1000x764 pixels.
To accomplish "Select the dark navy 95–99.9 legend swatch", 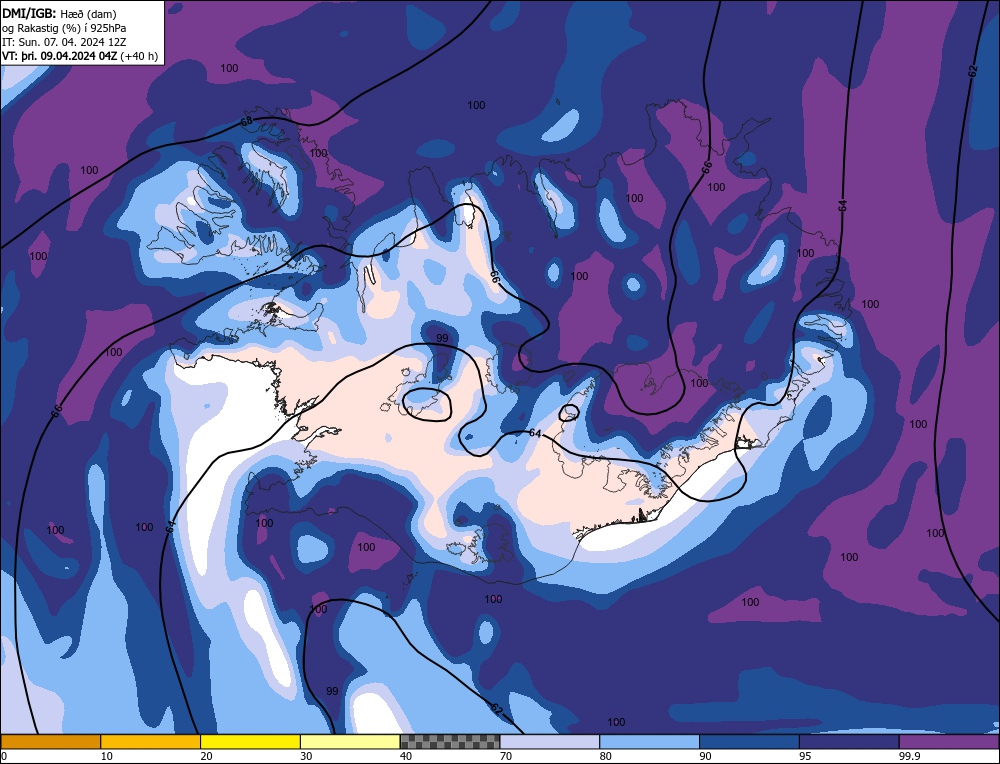I will pyautogui.click(x=849, y=741).
